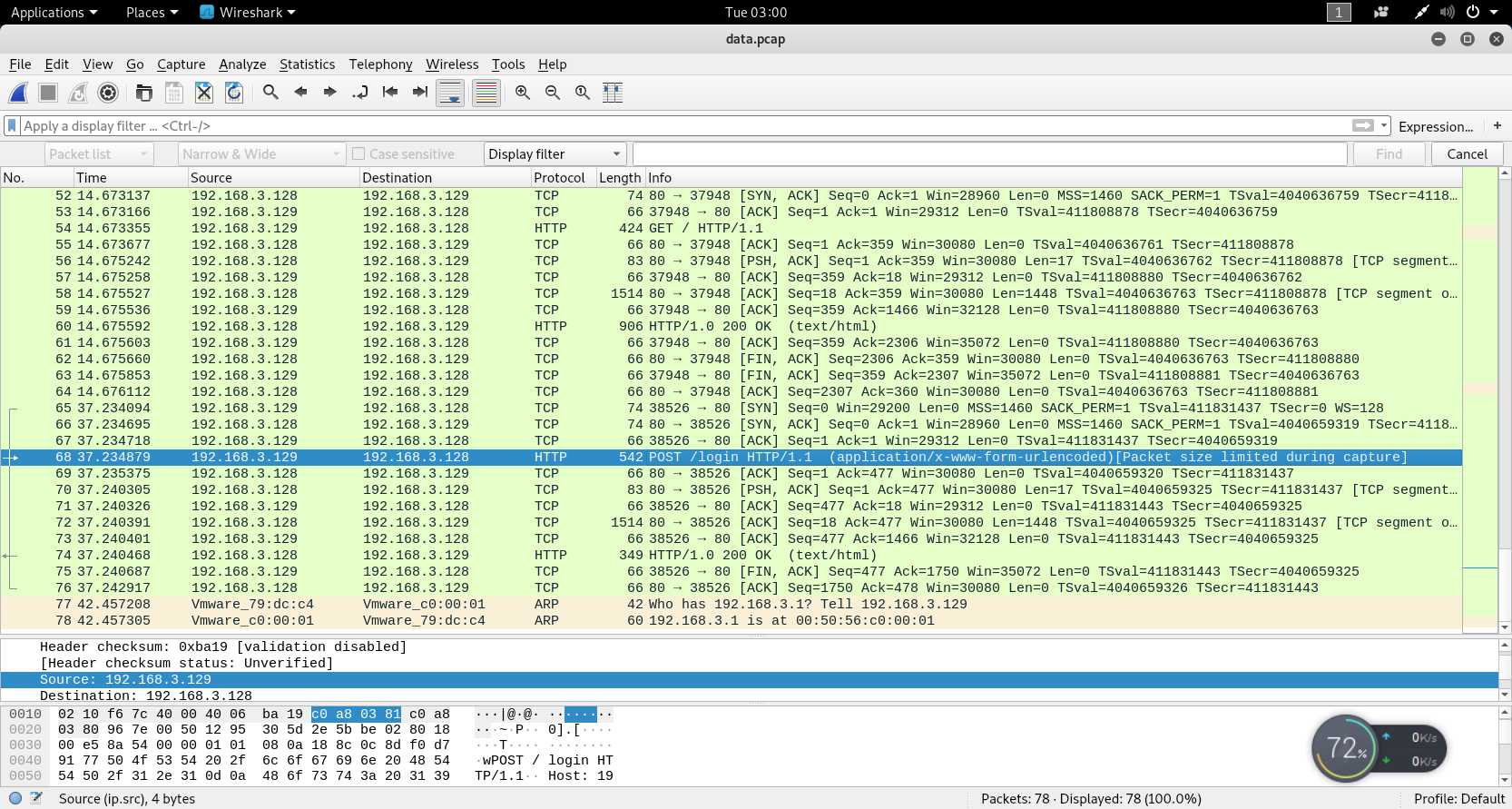Click the Find button
This screenshot has width=1512, height=809.
point(1389,154)
